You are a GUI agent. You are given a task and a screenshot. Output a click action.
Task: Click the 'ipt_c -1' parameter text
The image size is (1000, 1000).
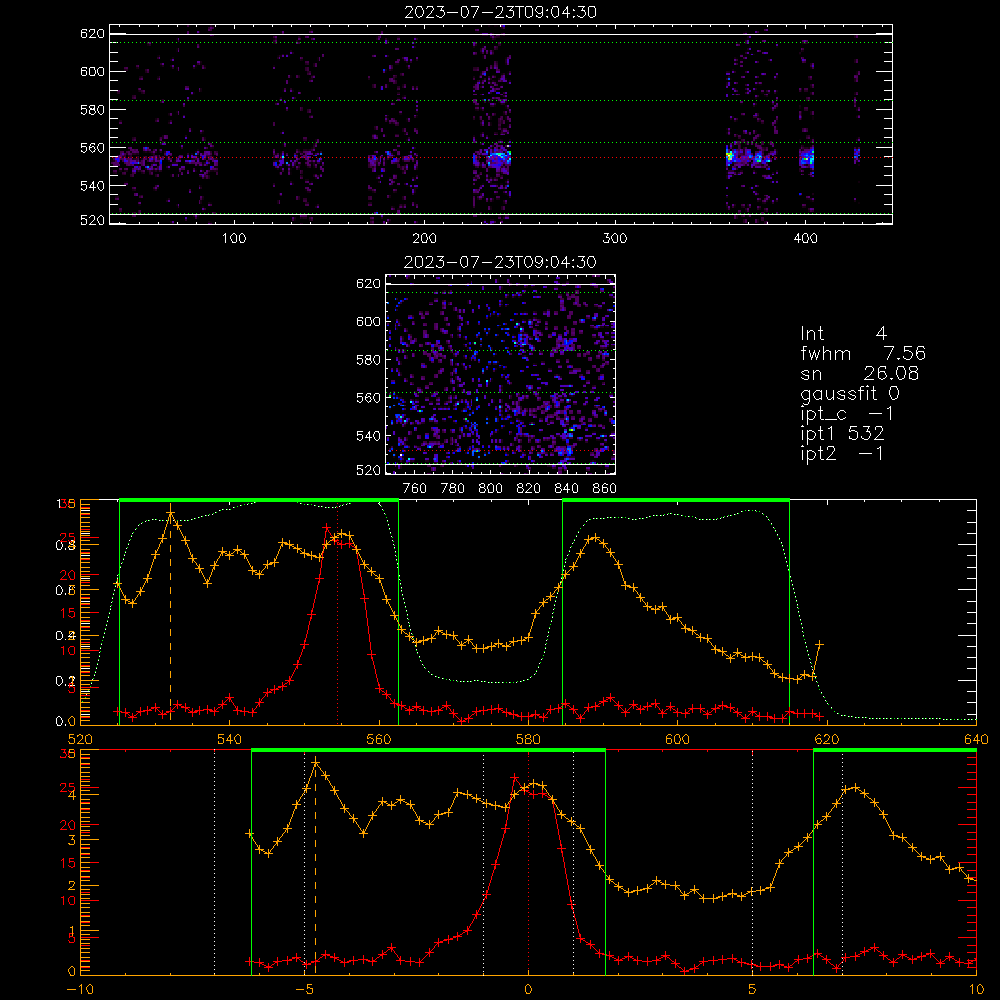point(848,414)
